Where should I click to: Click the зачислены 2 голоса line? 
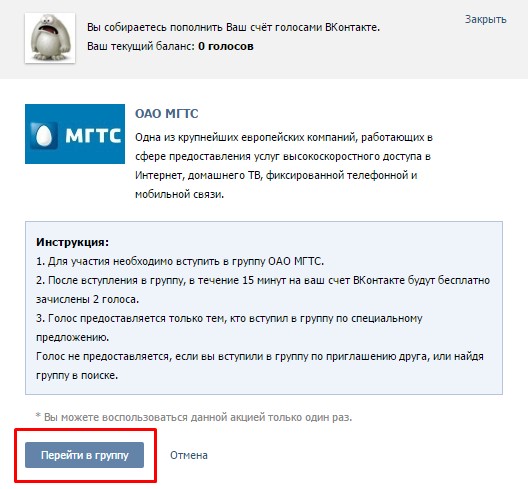(x=88, y=299)
